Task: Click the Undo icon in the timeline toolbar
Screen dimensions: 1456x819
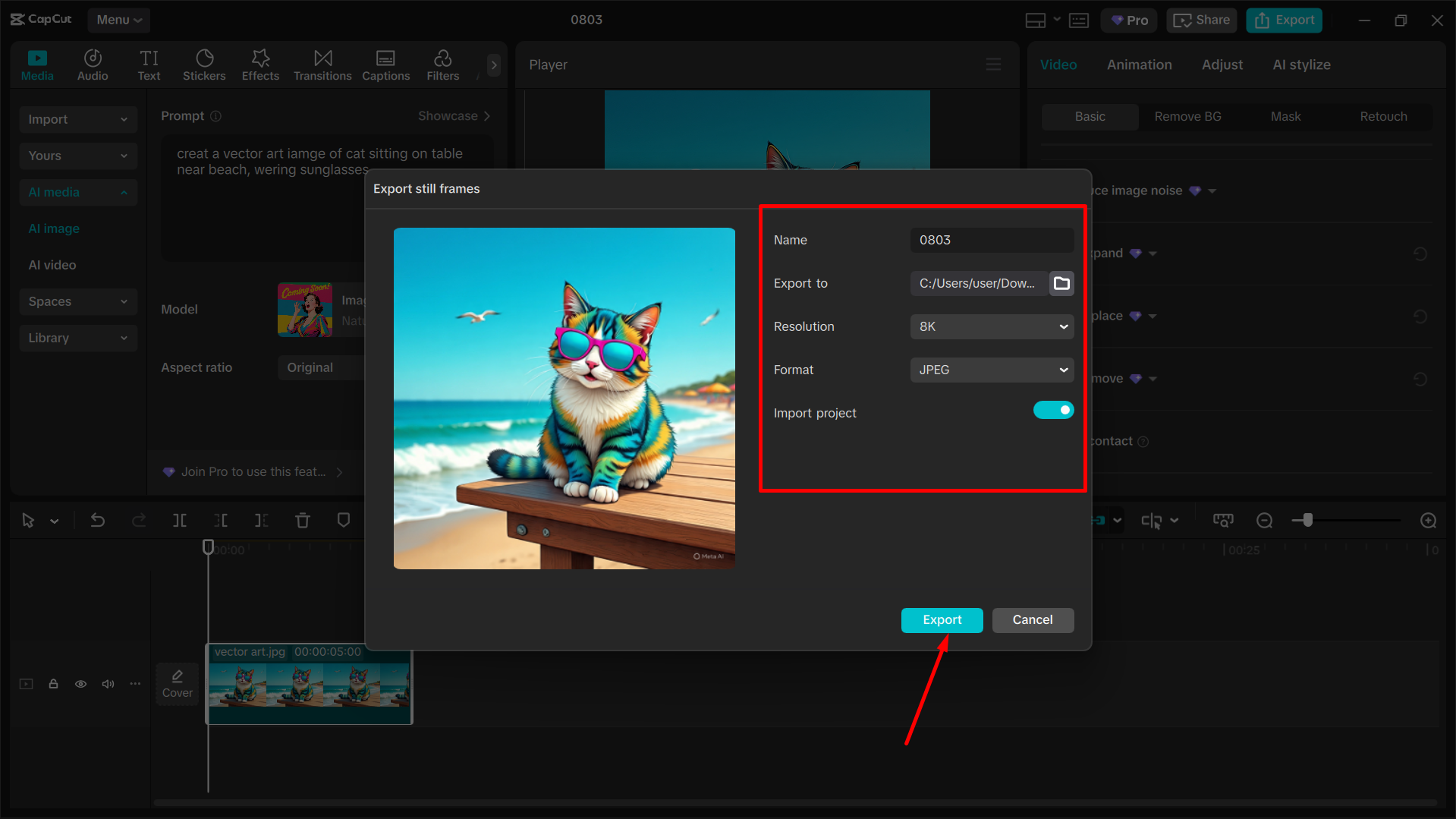Action: pyautogui.click(x=98, y=520)
